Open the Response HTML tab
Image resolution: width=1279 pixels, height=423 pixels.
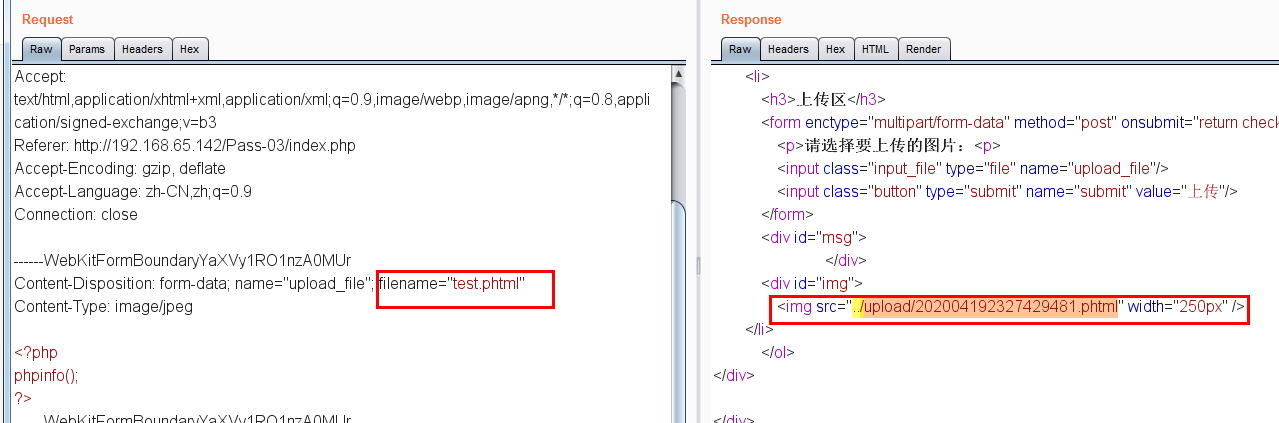pyautogui.click(x=876, y=49)
